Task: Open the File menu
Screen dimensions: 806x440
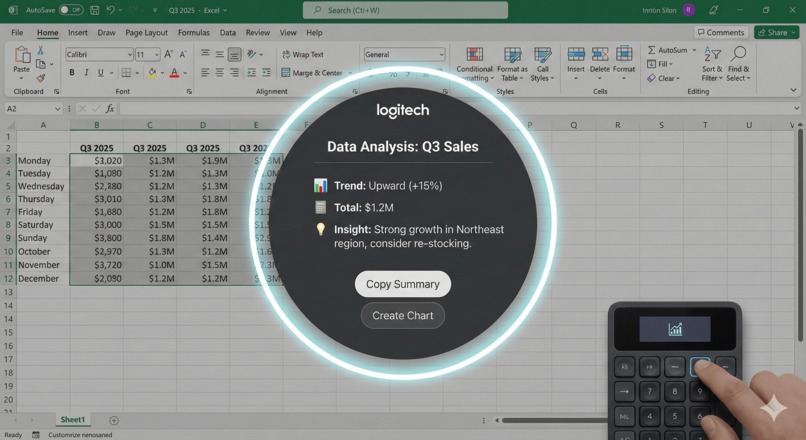Action: pyautogui.click(x=17, y=32)
